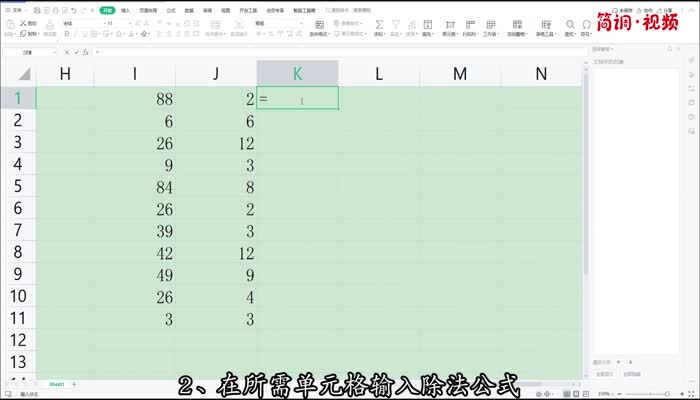Toggle Bold formatting button
700x400 pixels.
[66, 33]
